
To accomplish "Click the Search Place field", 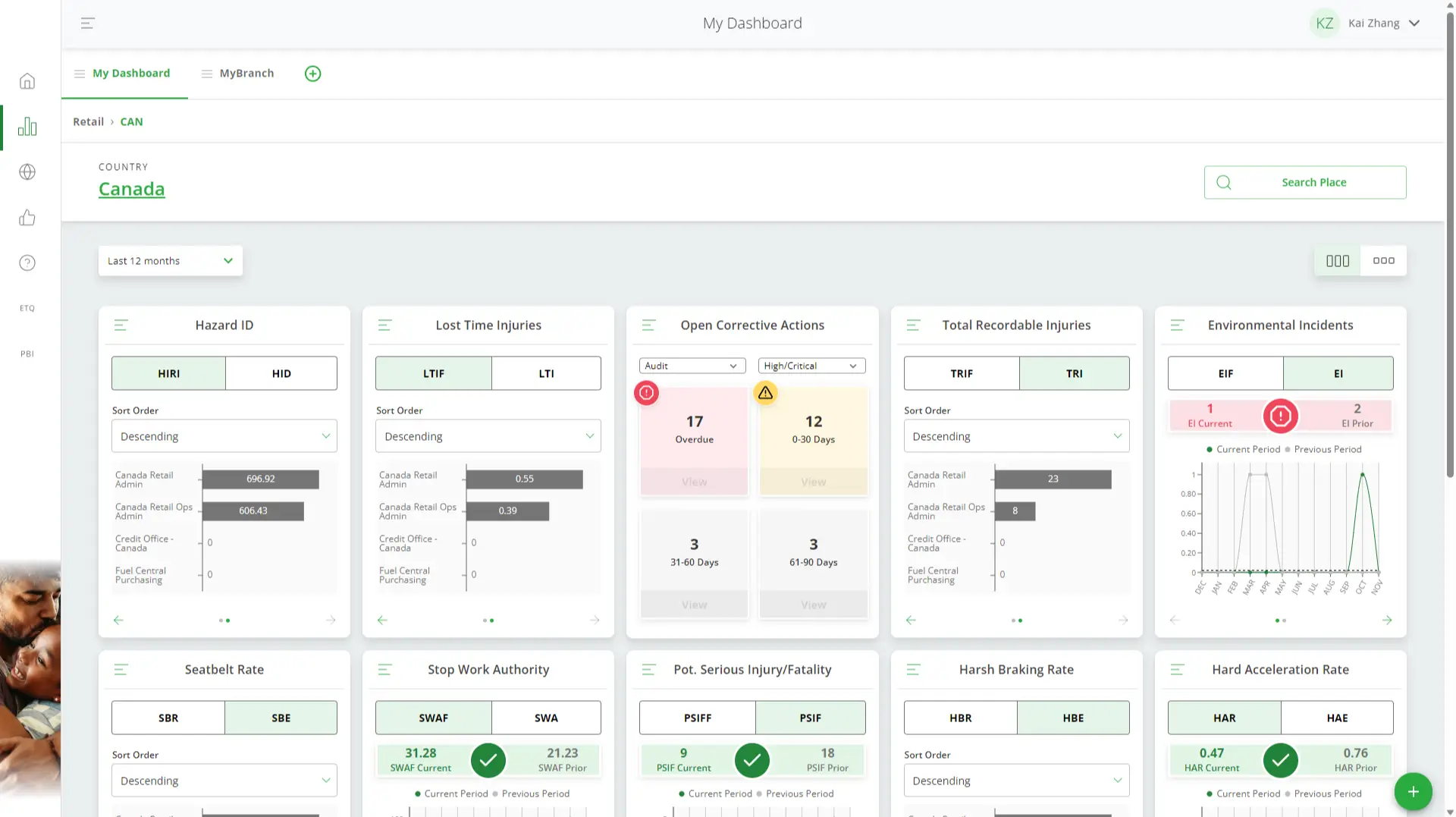I will click(1304, 182).
